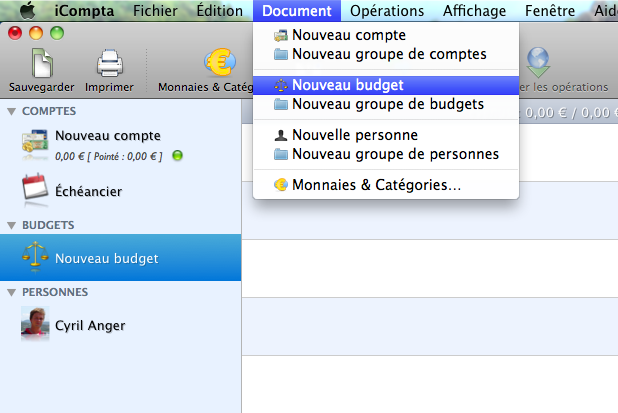The image size is (618, 413).
Task: Open the Édition menu
Action: click(220, 11)
